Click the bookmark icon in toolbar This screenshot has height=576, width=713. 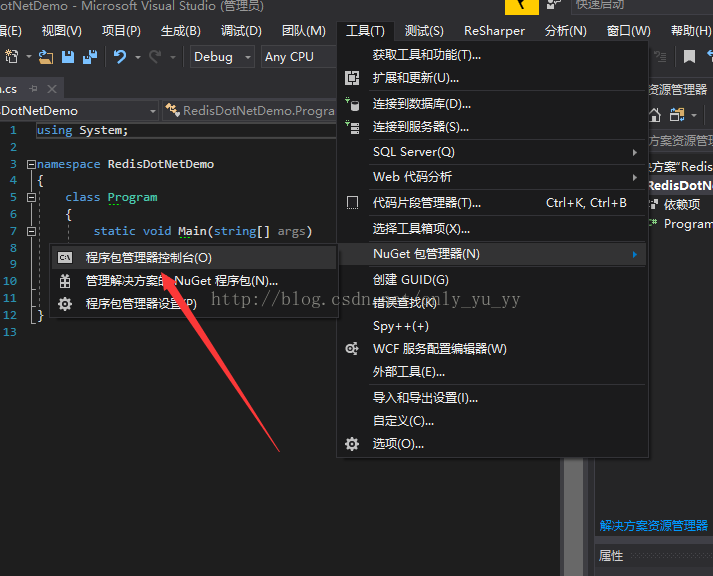pos(689,57)
